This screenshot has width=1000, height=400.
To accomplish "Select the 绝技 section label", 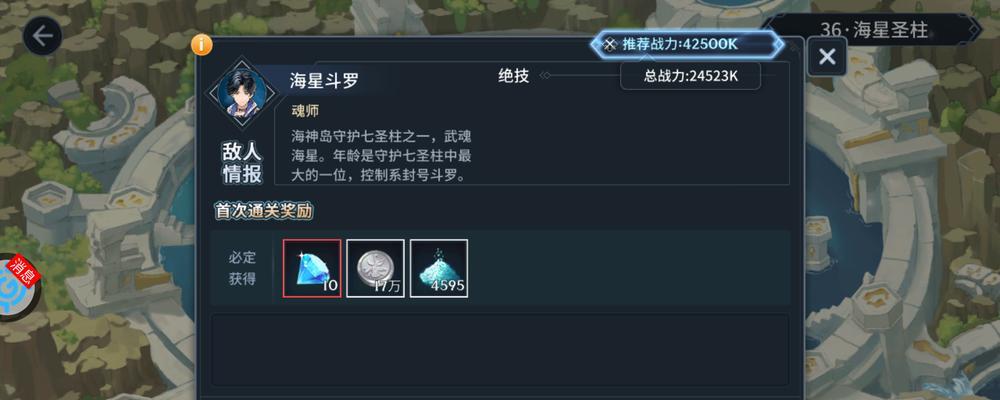I will tap(513, 76).
